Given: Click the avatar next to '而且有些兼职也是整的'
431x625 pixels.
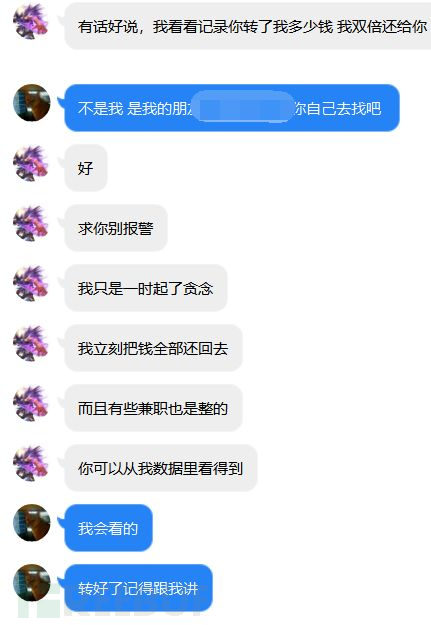Looking at the screenshot, I should tap(31, 403).
